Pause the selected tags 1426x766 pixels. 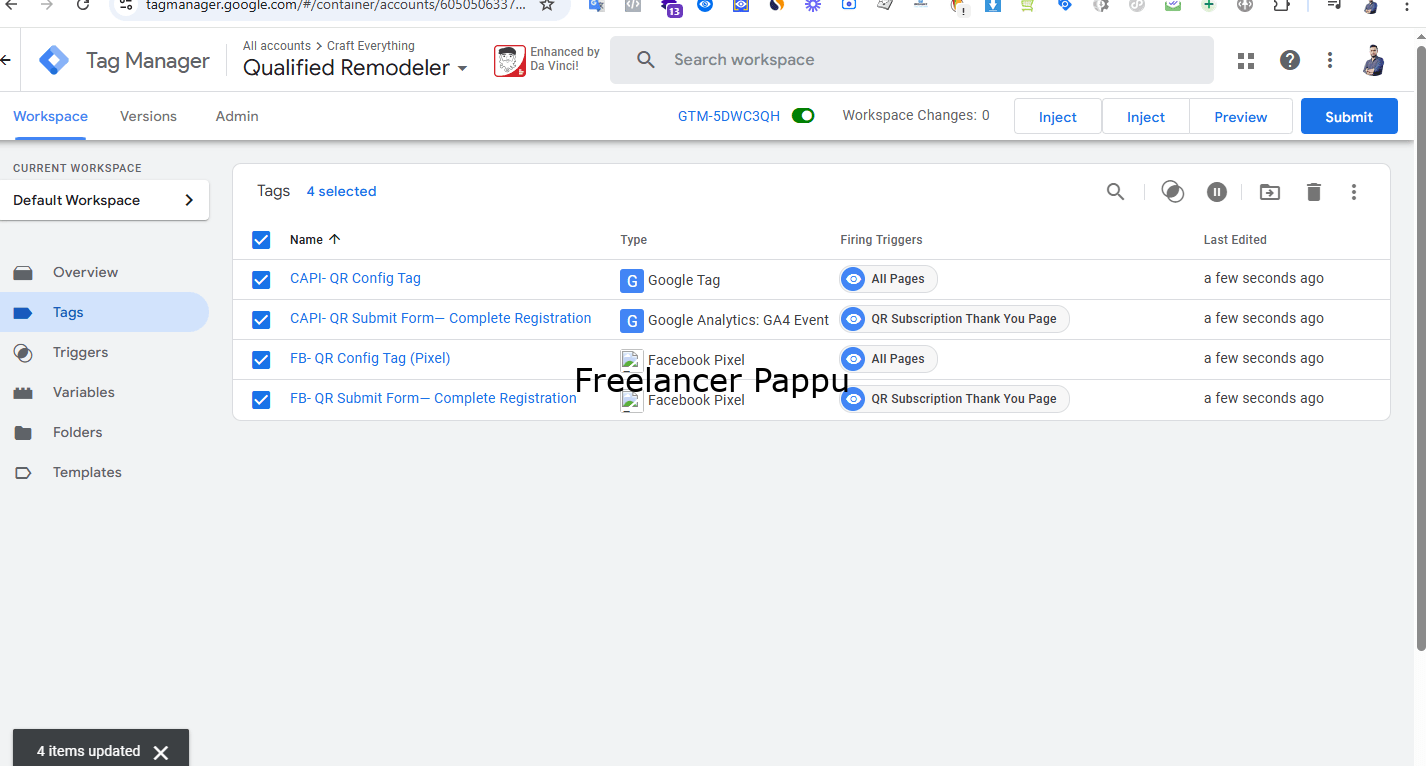(1216, 192)
